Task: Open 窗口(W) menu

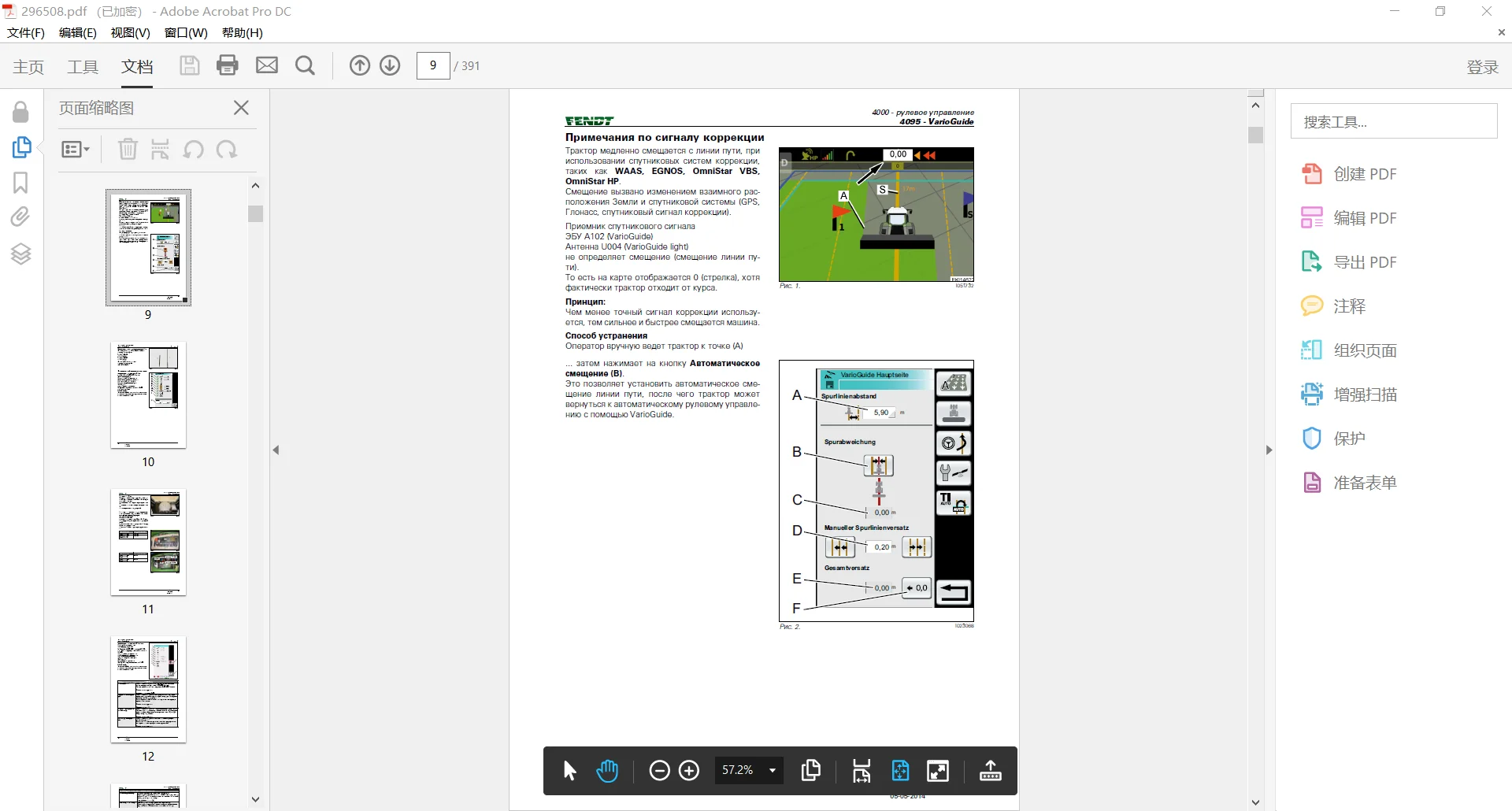Action: tap(186, 33)
